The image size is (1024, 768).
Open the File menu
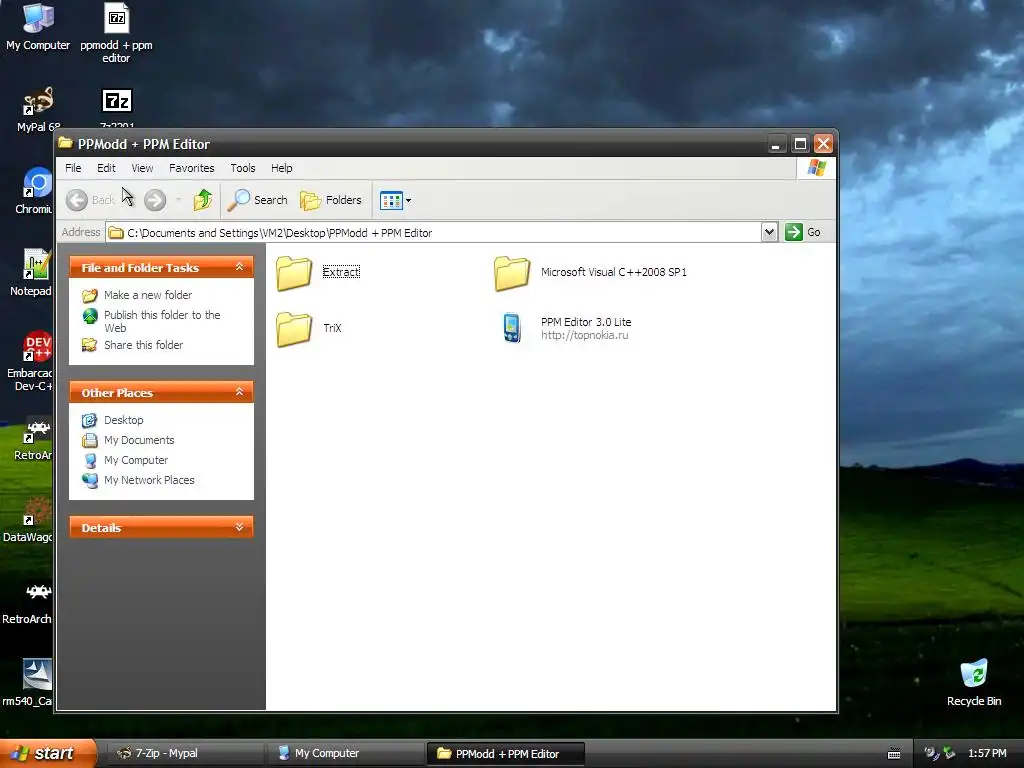point(73,168)
